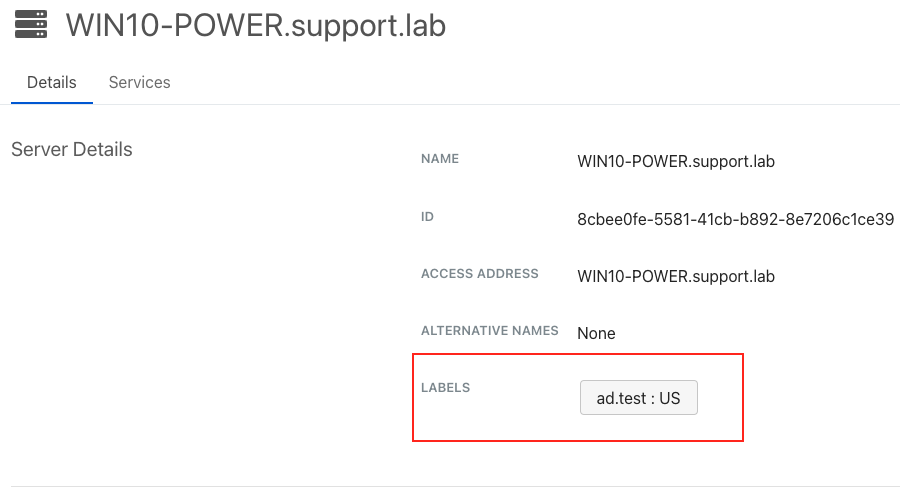
Task: Click the NAME field label
Action: (x=440, y=159)
